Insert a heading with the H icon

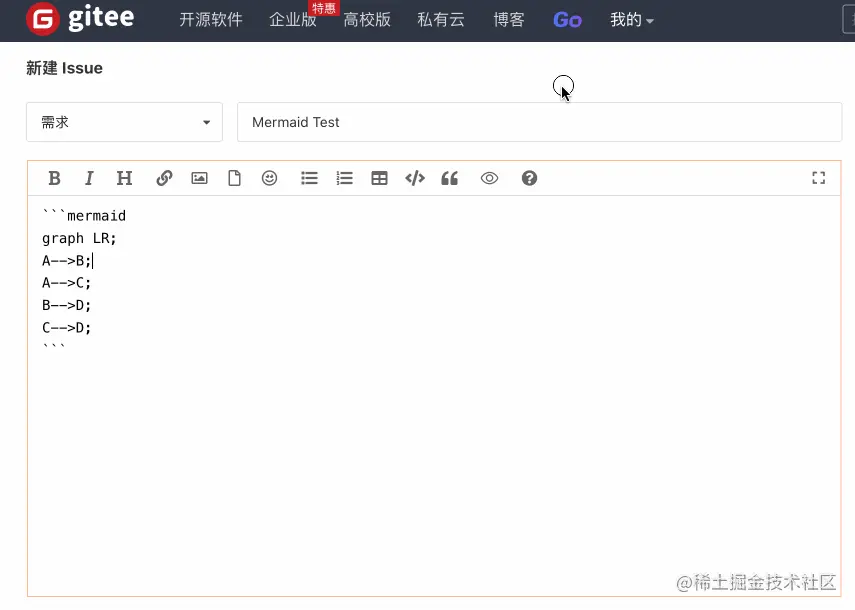[124, 178]
